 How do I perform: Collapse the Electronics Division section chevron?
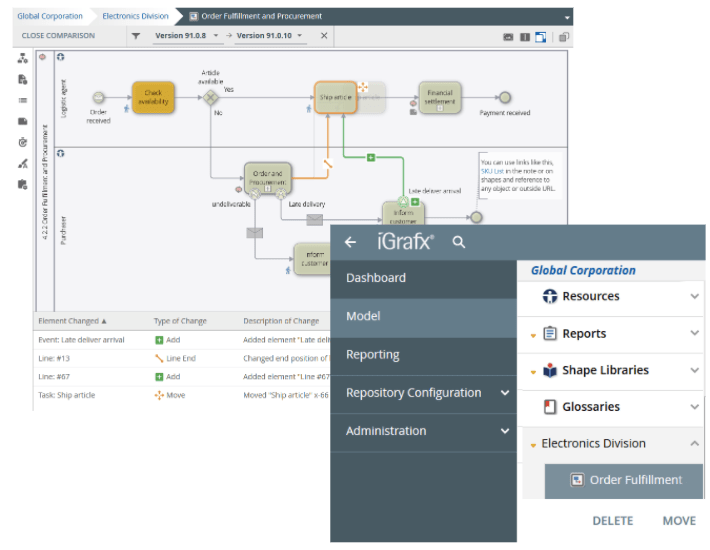[694, 443]
